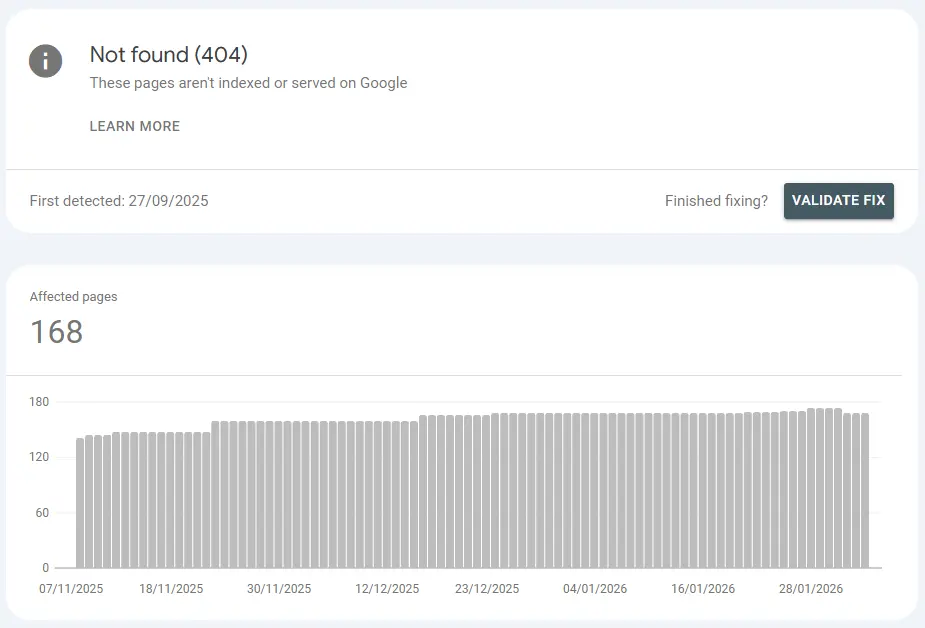Select the First detected date text
Image resolution: width=925 pixels, height=628 pixels.
tap(119, 201)
